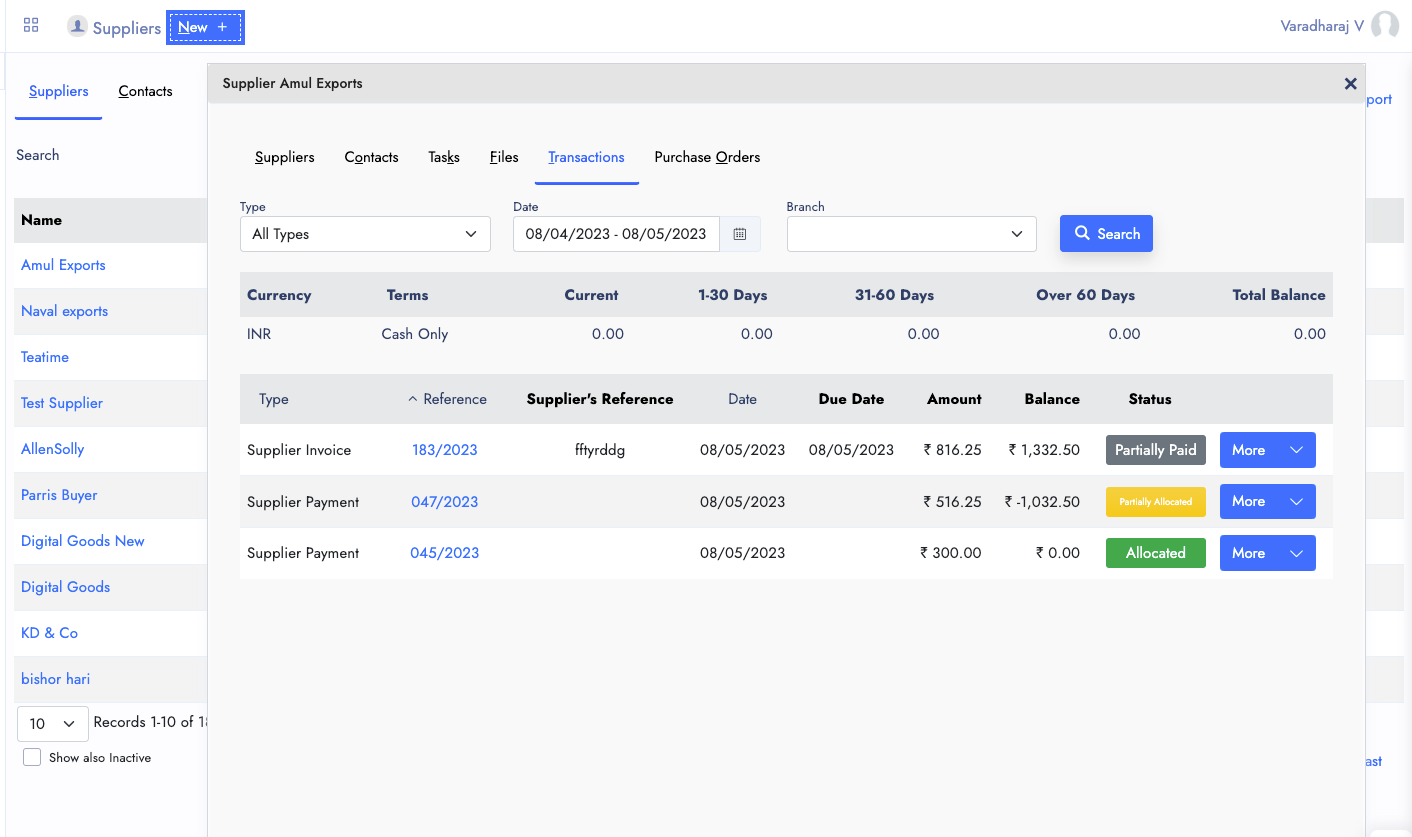
Task: Open supplier Naval exports
Action: tap(64, 311)
